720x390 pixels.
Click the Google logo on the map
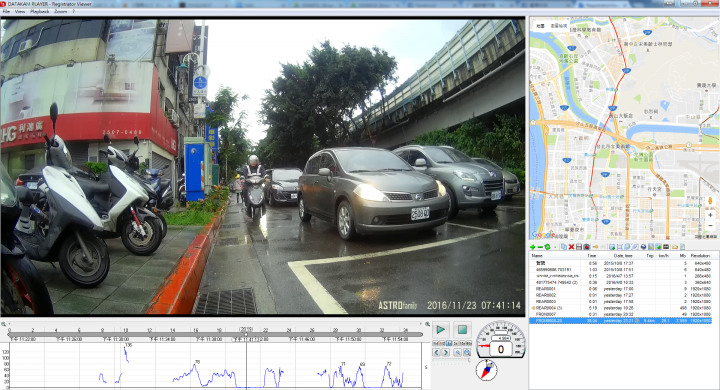[543, 235]
